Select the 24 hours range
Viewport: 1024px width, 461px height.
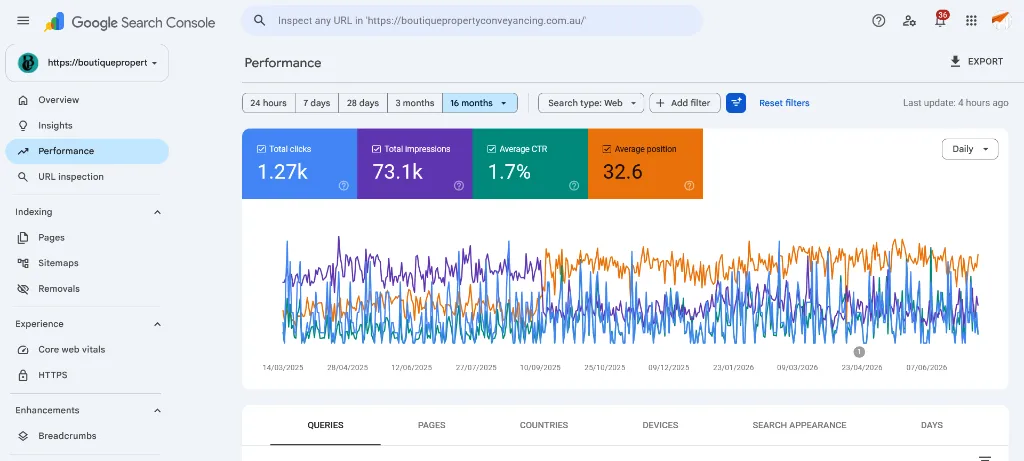click(268, 103)
